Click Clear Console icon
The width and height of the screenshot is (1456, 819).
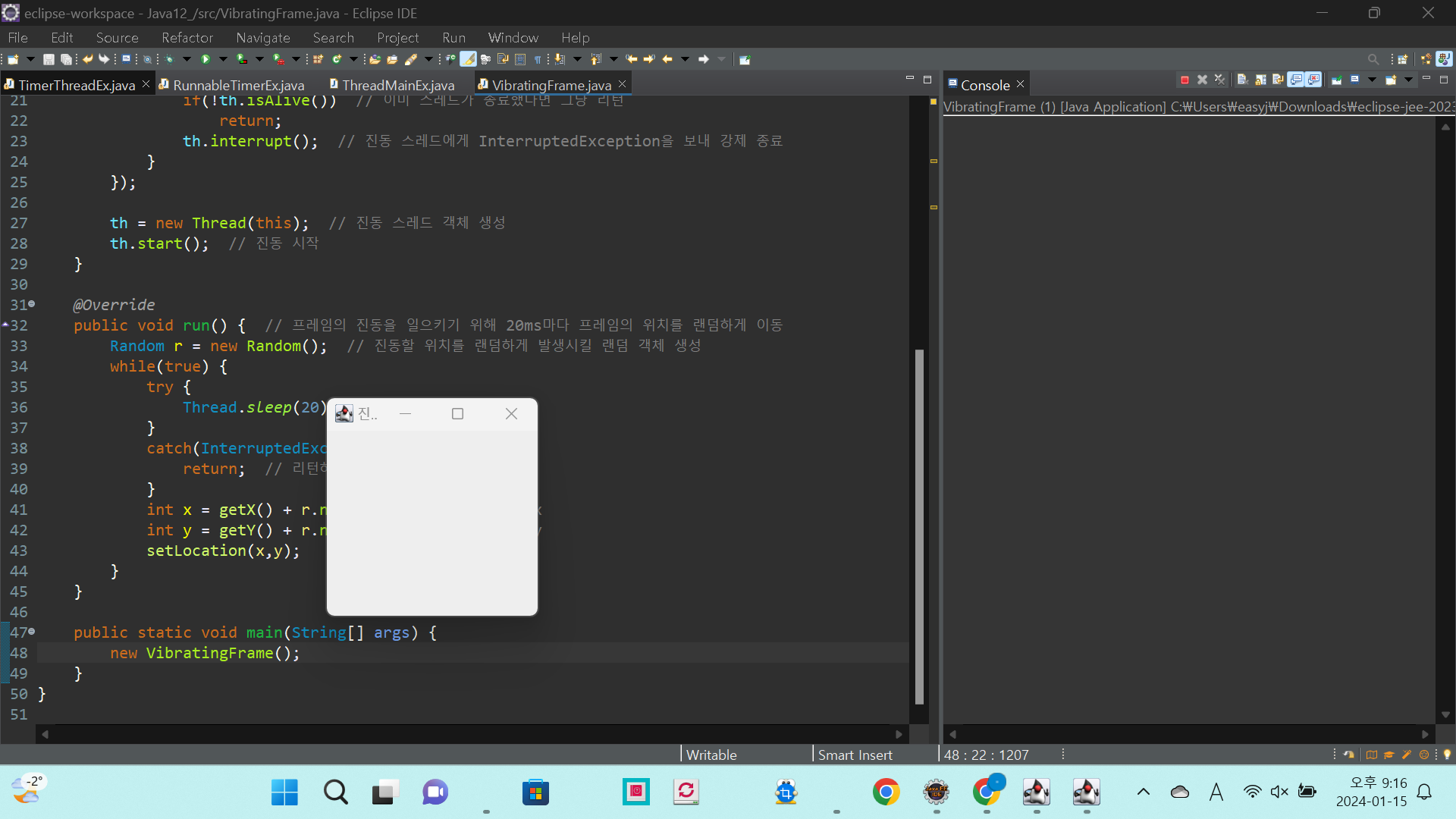tap(1242, 80)
